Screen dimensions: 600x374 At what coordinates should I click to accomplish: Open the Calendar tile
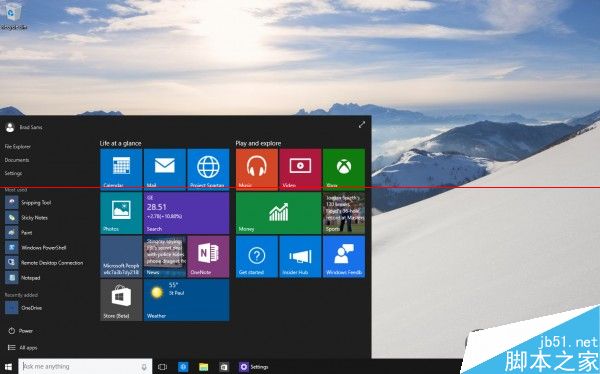click(121, 169)
